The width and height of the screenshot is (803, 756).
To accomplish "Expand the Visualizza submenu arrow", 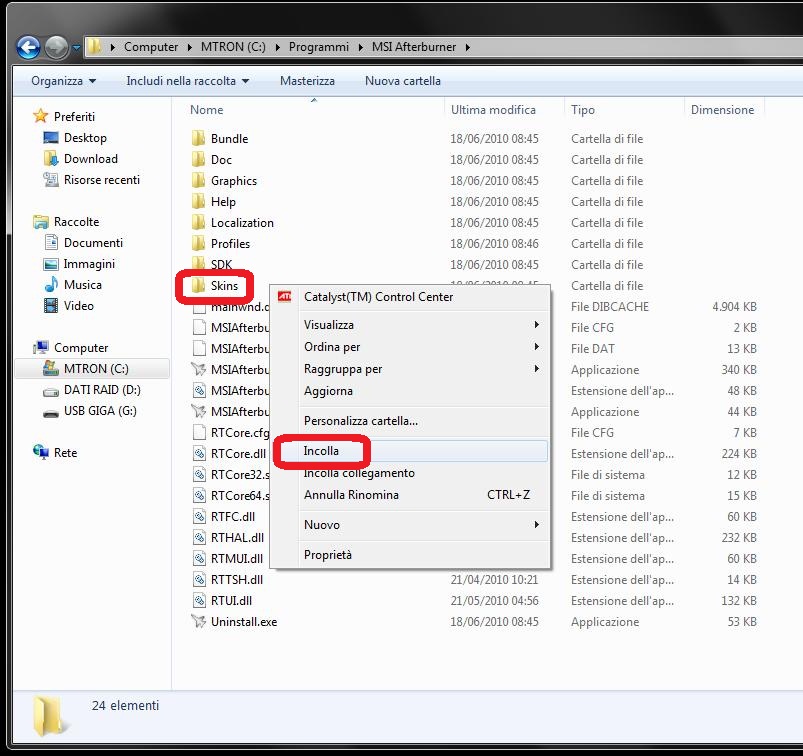I will tap(536, 325).
